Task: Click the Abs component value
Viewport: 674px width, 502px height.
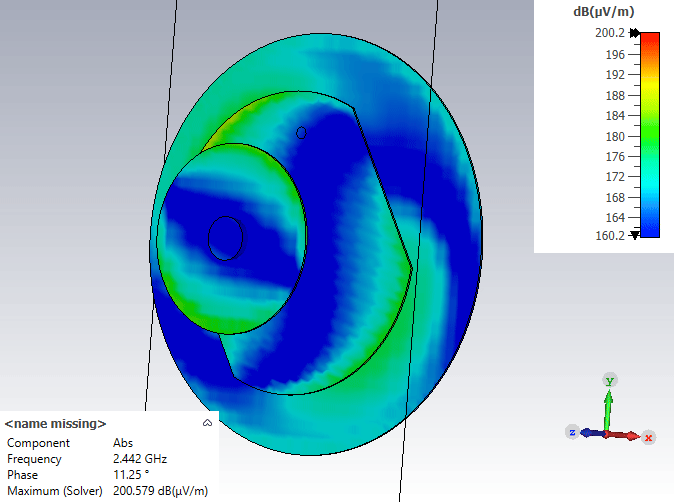Action: pos(125,443)
